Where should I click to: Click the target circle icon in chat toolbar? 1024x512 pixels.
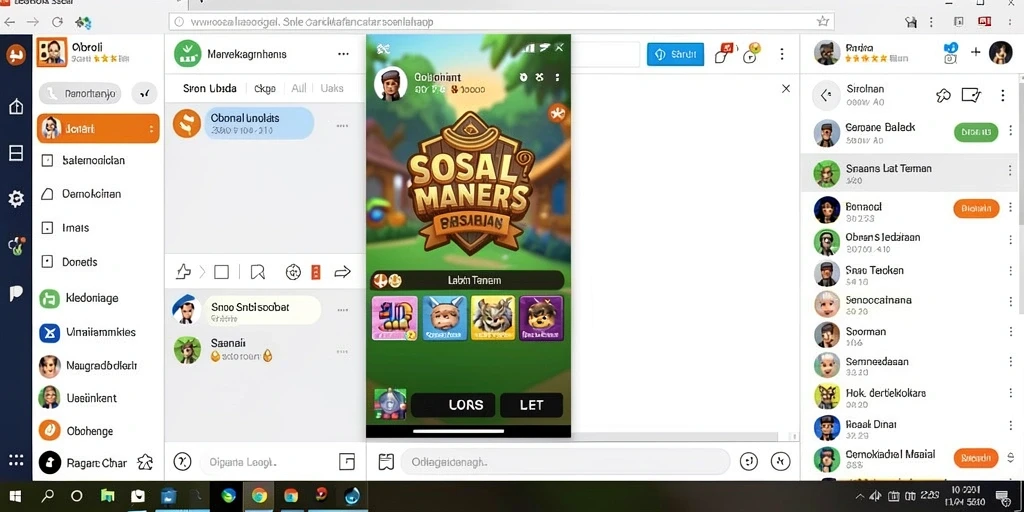(293, 272)
